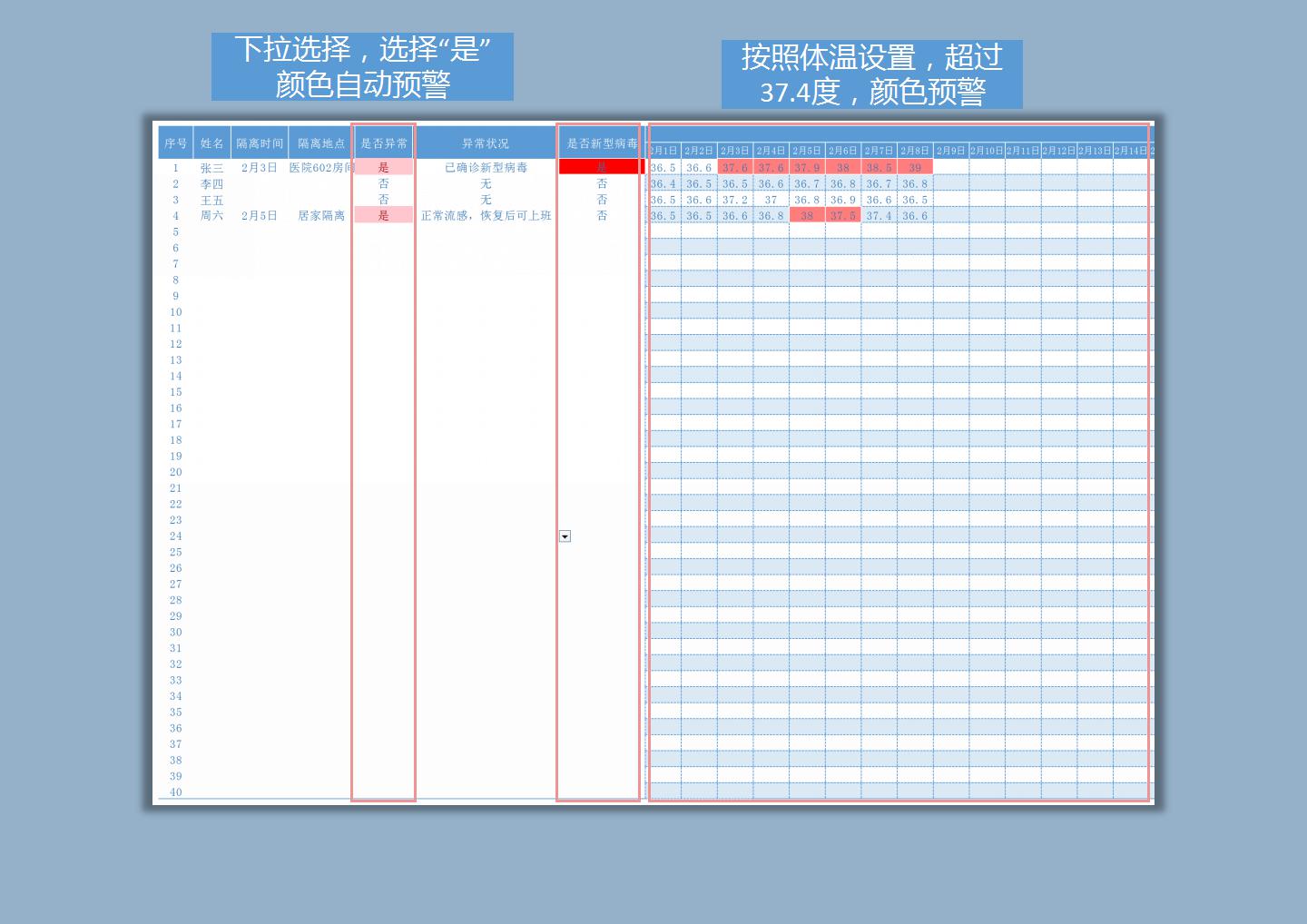This screenshot has height=924, width=1307.
Task: Click the name cell 李四
Action: pos(211,184)
